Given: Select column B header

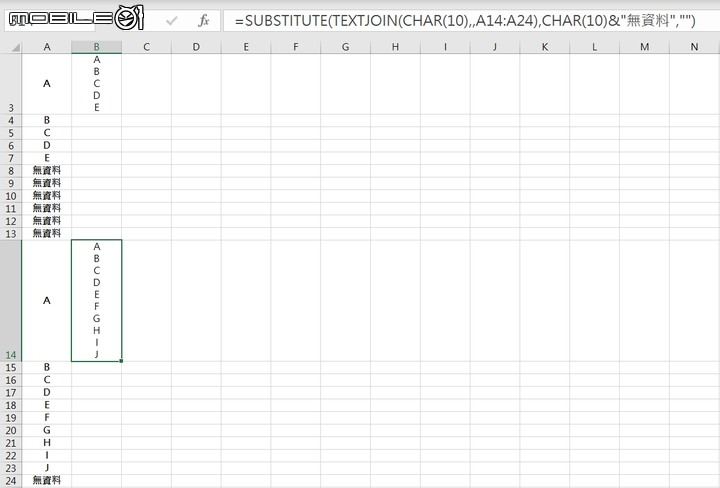Looking at the screenshot, I should click(x=96, y=47).
